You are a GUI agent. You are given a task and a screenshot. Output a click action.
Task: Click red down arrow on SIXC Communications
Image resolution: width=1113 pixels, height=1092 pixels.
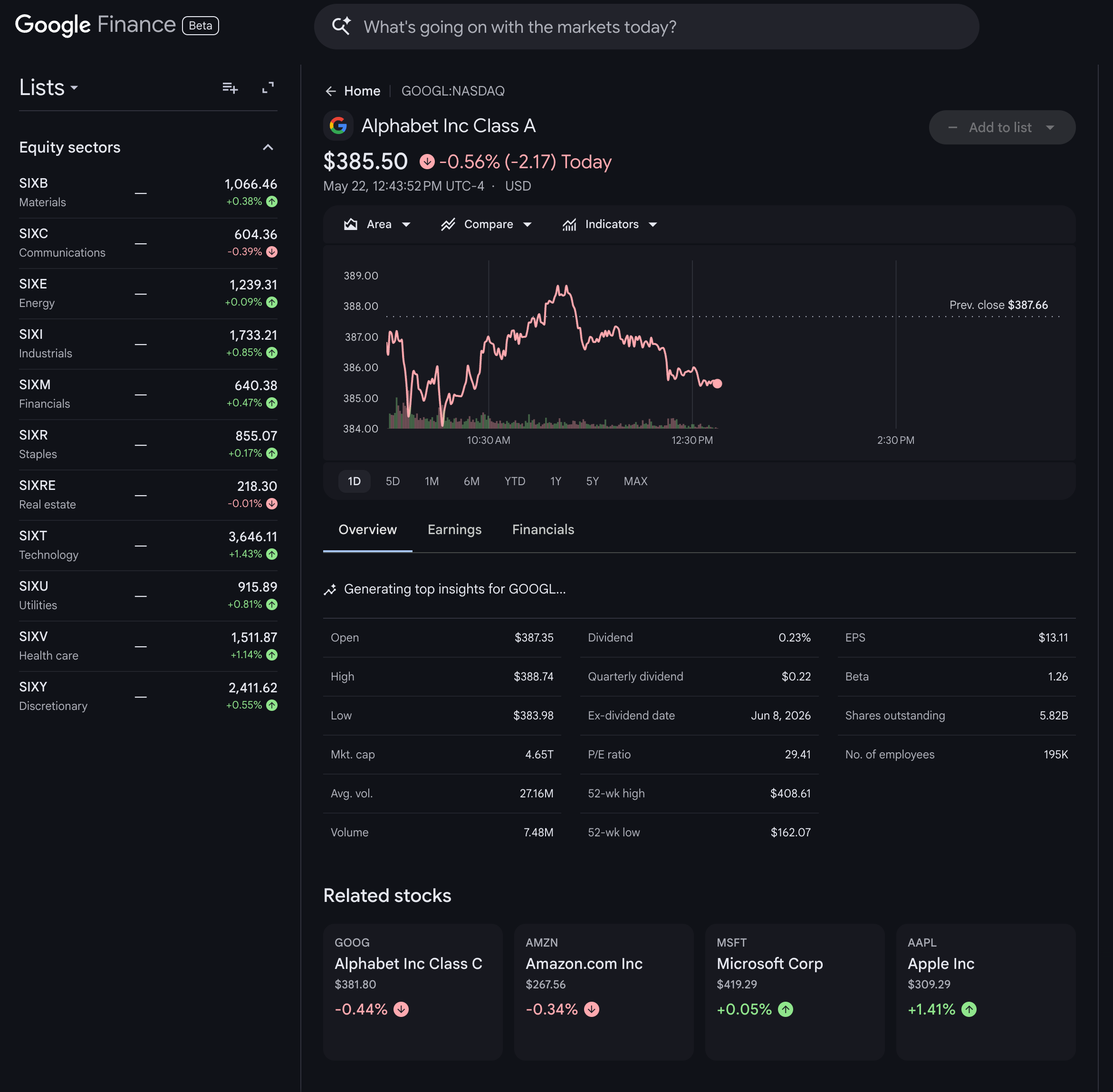[272, 252]
